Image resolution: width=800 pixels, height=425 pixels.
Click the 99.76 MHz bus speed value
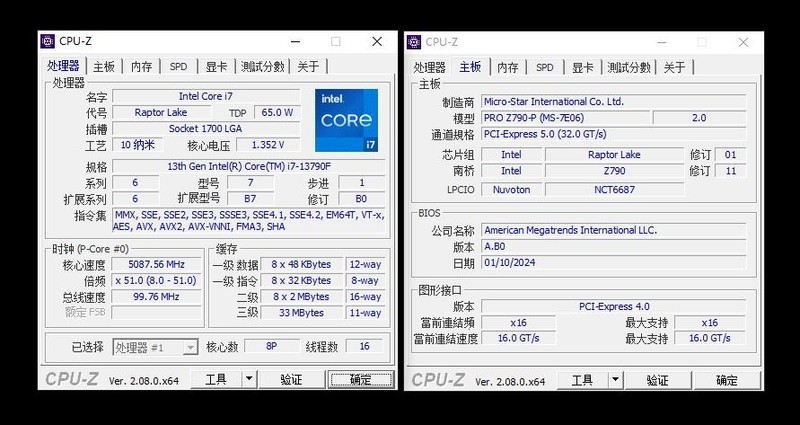157,296
